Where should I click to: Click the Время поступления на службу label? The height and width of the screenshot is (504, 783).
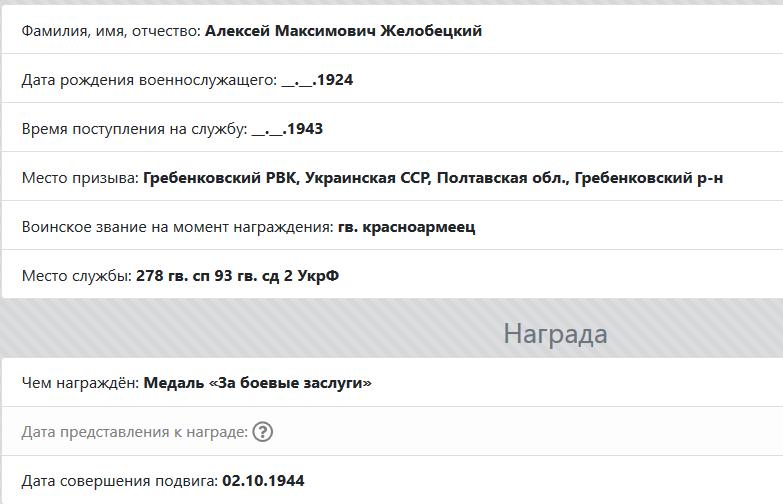pos(135,129)
